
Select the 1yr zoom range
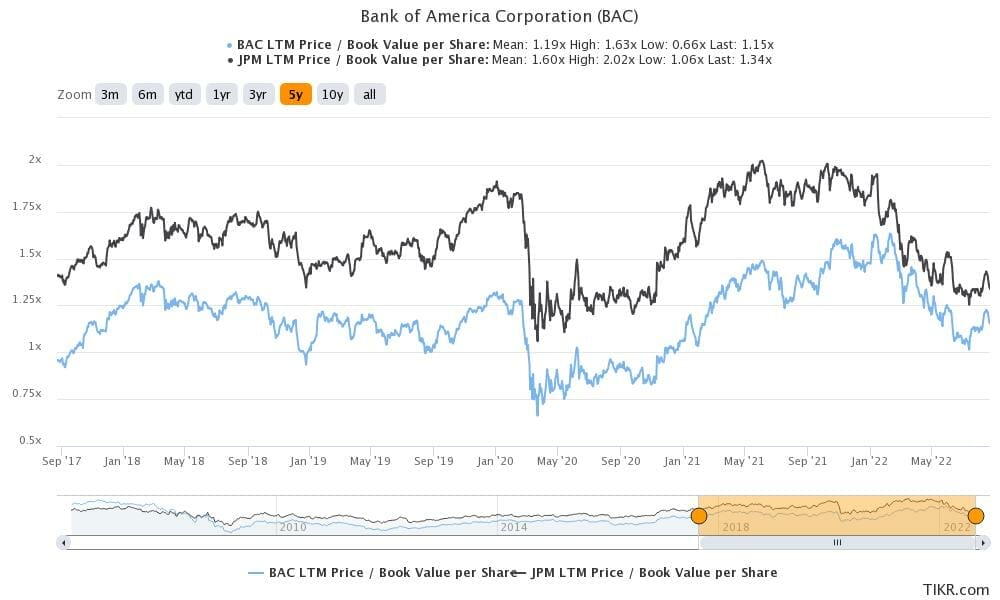click(221, 94)
